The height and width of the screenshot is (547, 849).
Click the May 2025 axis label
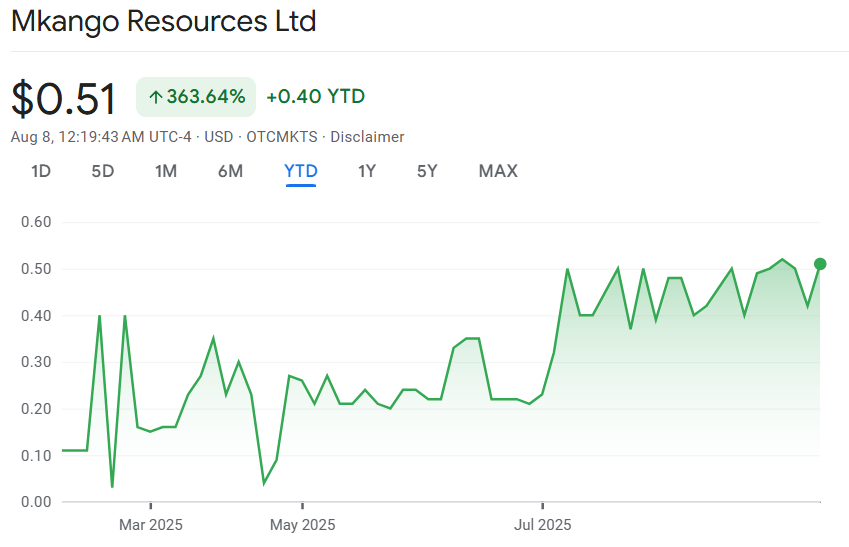pyautogui.click(x=302, y=524)
